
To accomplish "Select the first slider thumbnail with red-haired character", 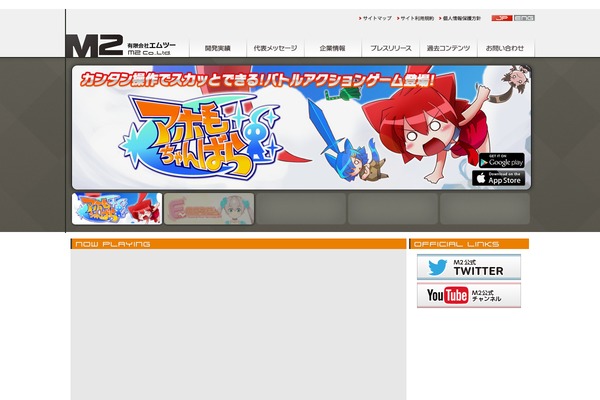I will (117, 209).
